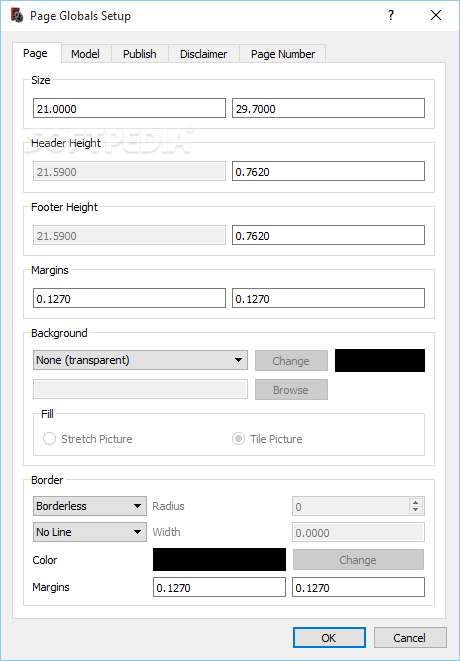Click the second Border Margins field
Image resolution: width=460 pixels, height=661 pixels.
coord(358,587)
